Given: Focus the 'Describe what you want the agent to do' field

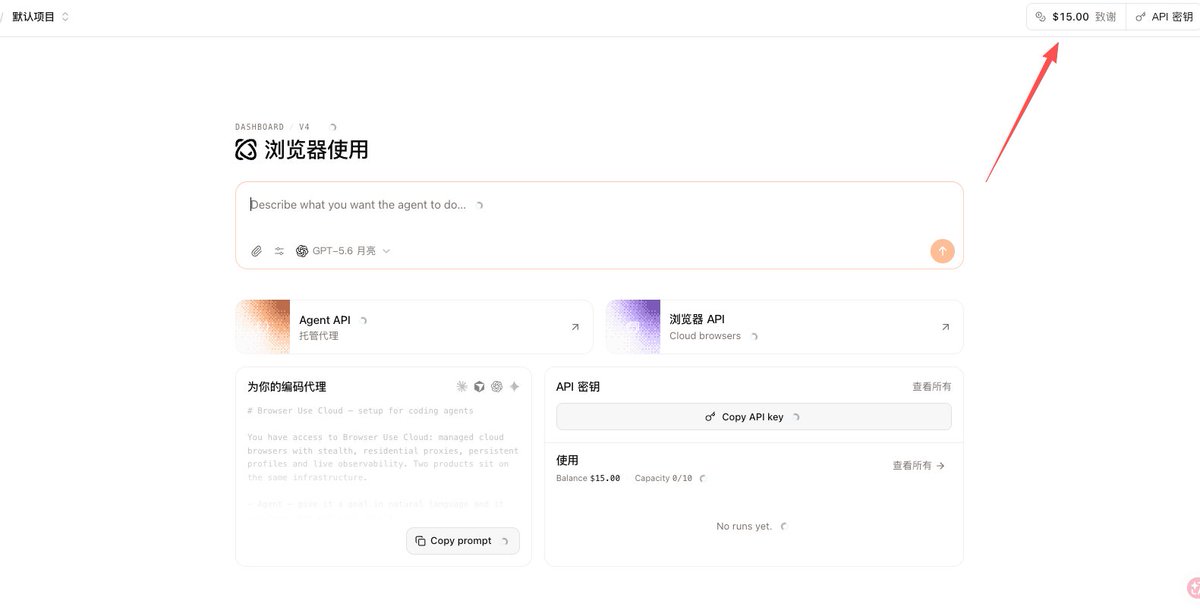Looking at the screenshot, I should 600,205.
